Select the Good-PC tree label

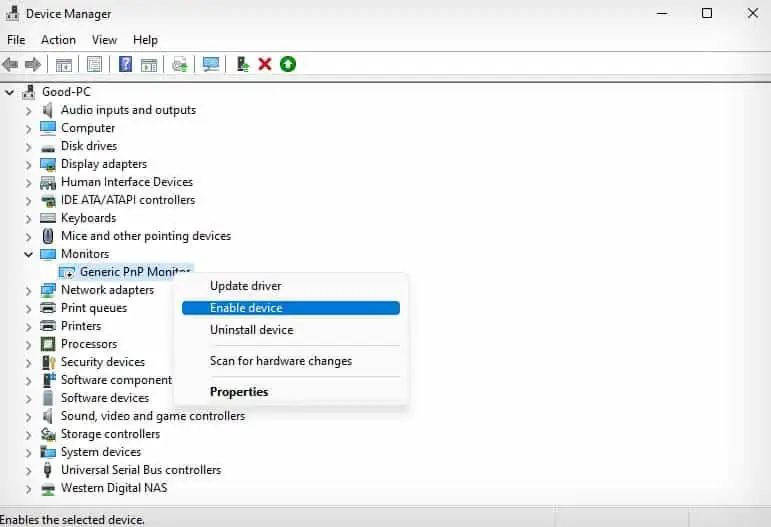[x=66, y=92]
